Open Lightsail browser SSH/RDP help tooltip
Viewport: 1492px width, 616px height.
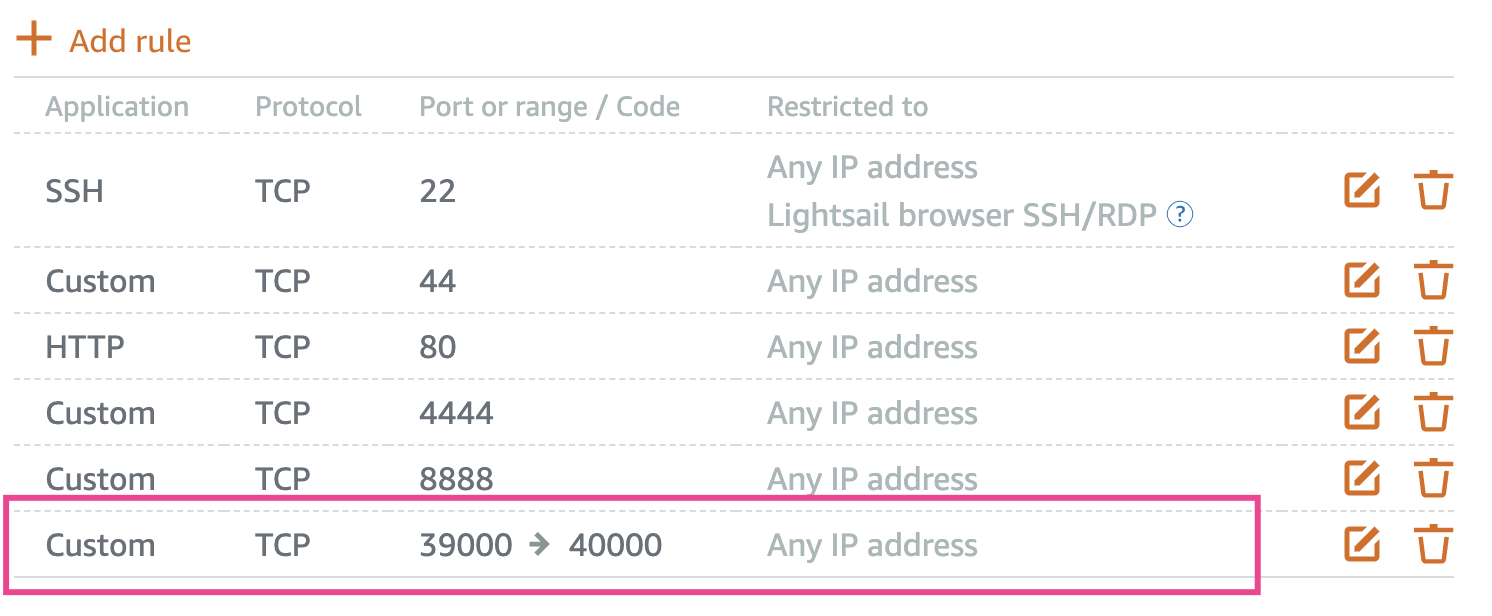(1180, 214)
